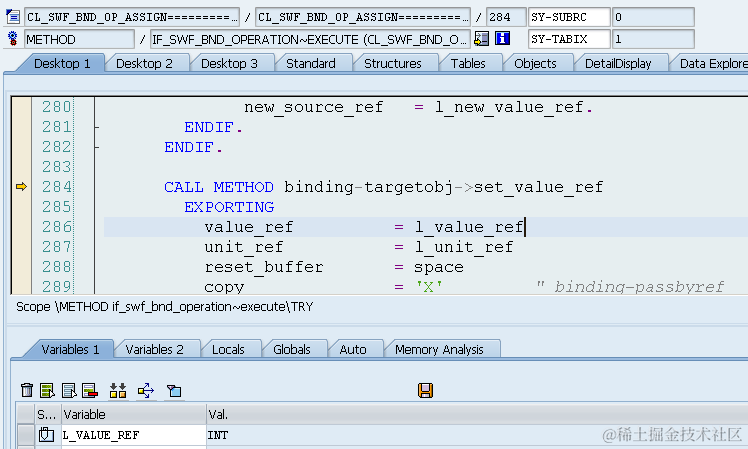Open the DetailDisplay tab

(618, 63)
